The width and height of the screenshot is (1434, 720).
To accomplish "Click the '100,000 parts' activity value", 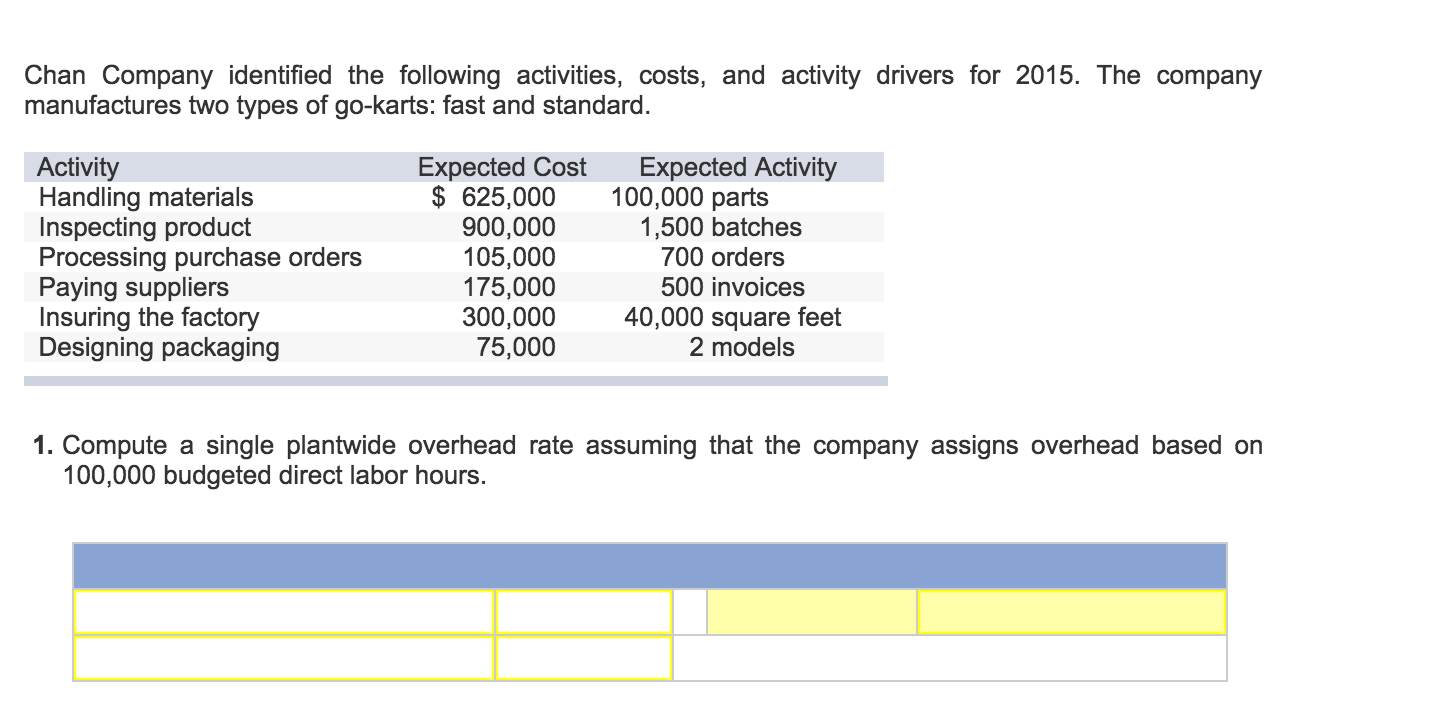I will pyautogui.click(x=690, y=197).
